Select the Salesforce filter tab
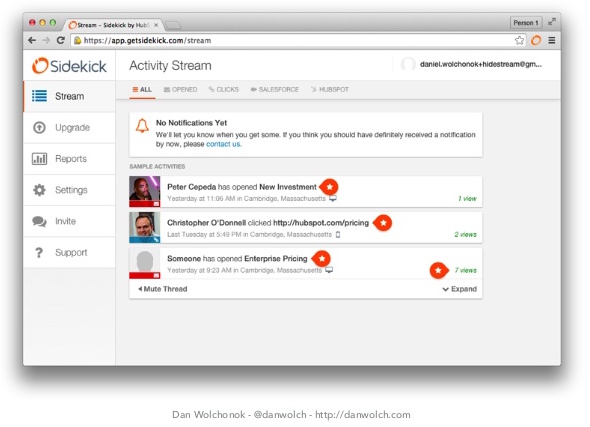590x427 pixels. click(x=275, y=90)
